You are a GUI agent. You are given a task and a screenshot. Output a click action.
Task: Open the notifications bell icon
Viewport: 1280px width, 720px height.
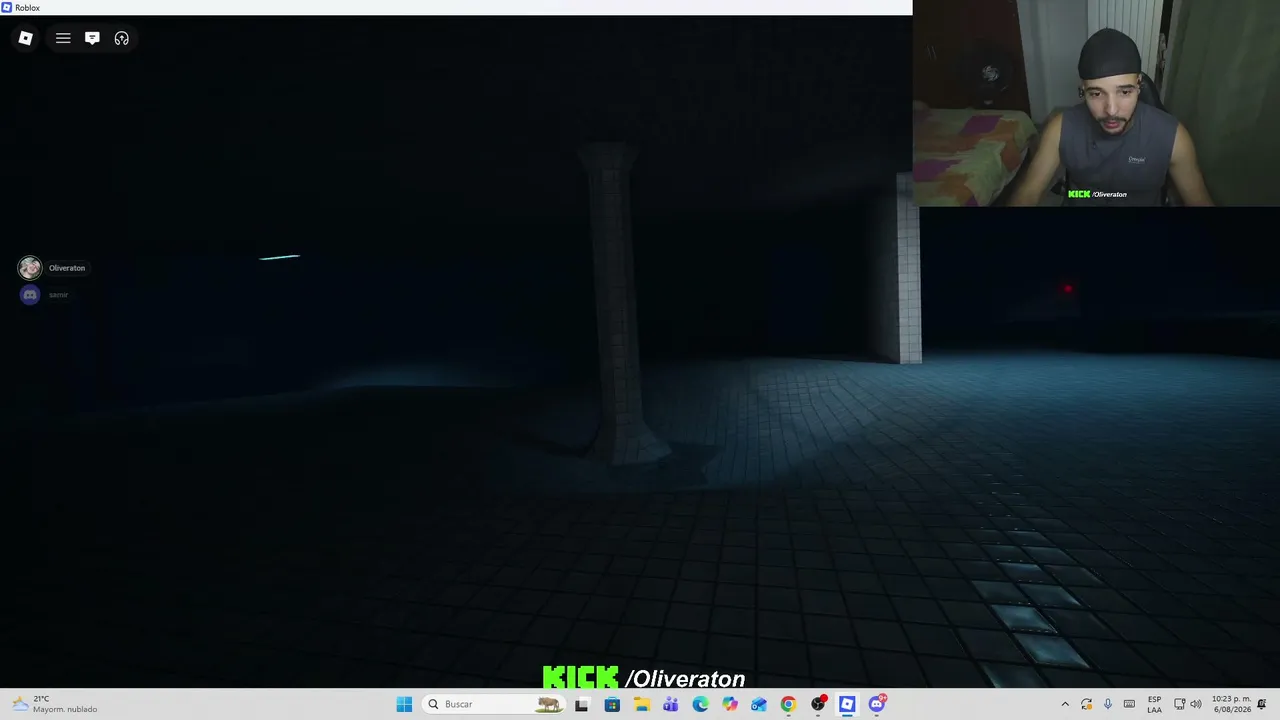pos(1262,704)
